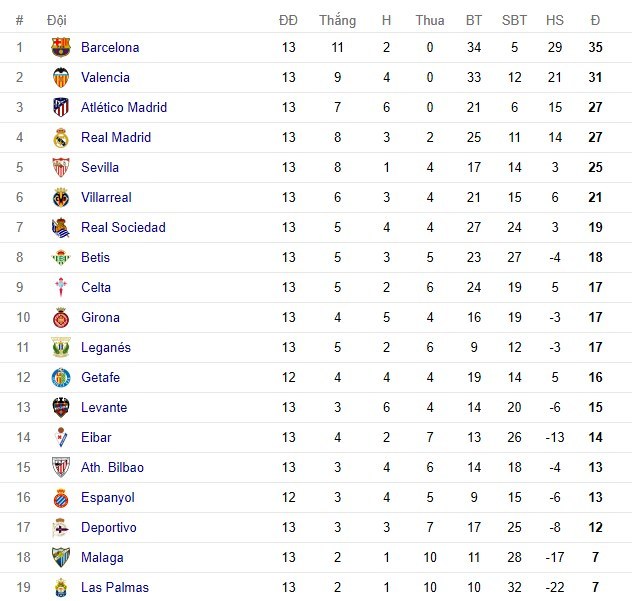Click the Girona club crest icon

(x=60, y=317)
